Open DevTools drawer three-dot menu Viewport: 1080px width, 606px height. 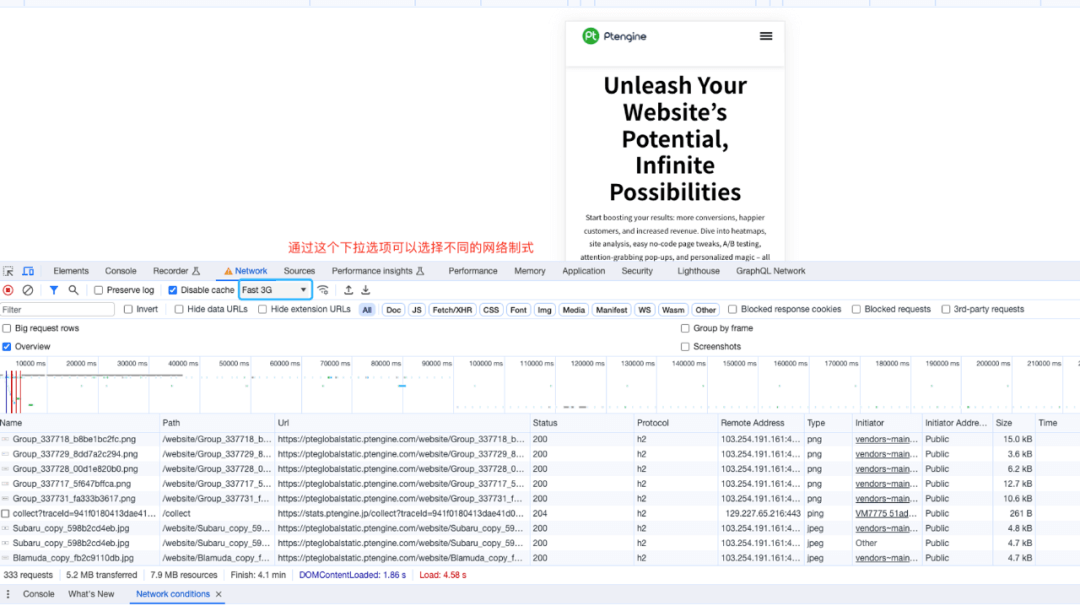point(9,594)
